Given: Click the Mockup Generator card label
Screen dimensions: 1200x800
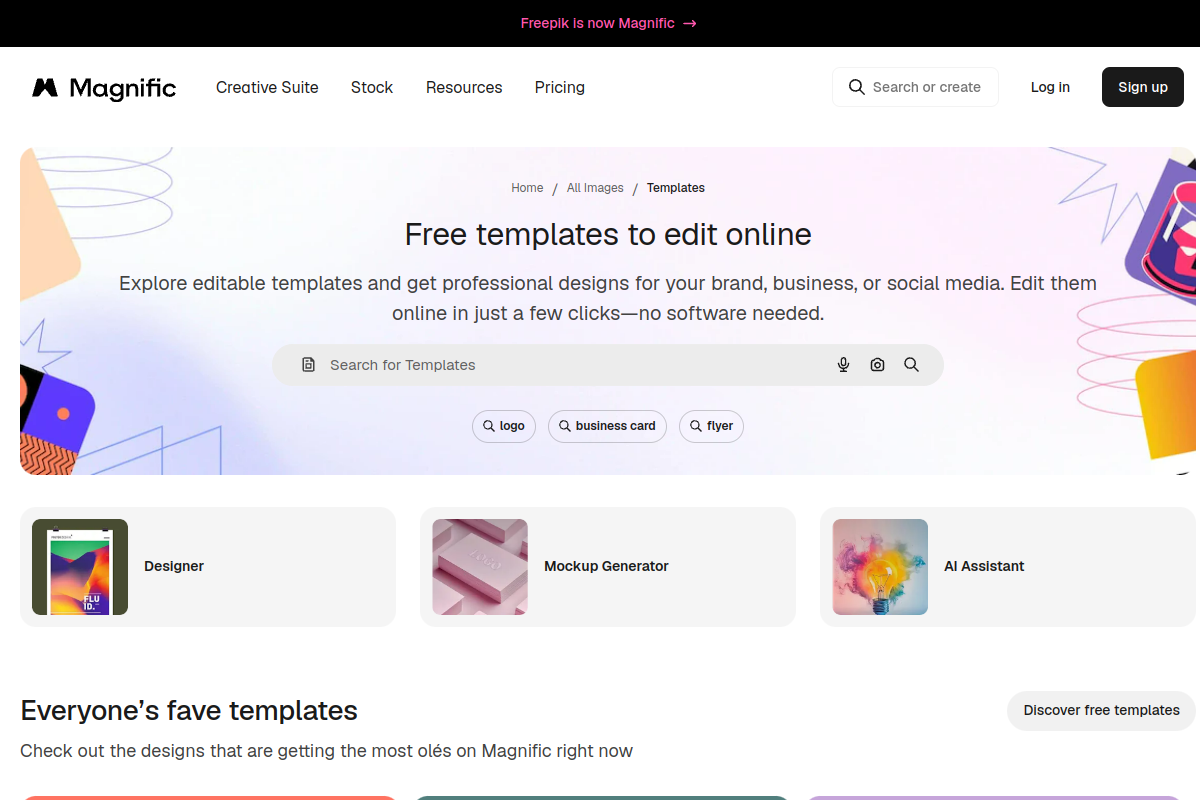Looking at the screenshot, I should (606, 566).
